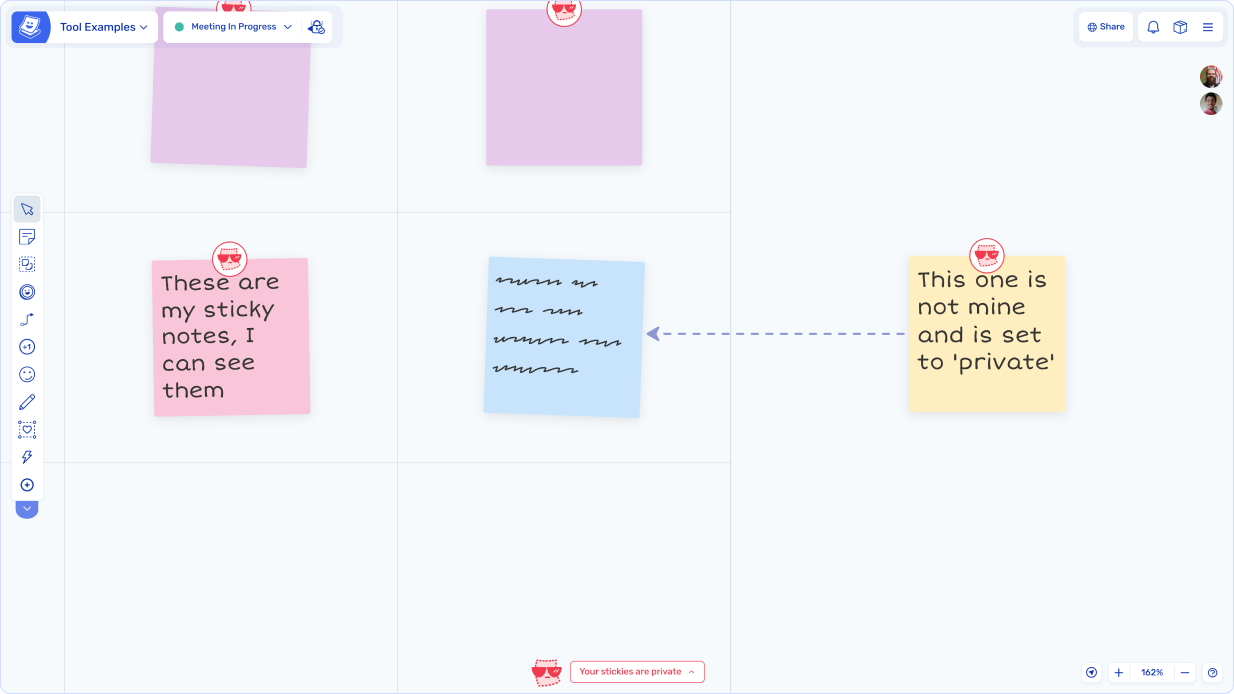Toggle the follow-cursor navigation button
The image size is (1234, 694).
coord(1091,673)
